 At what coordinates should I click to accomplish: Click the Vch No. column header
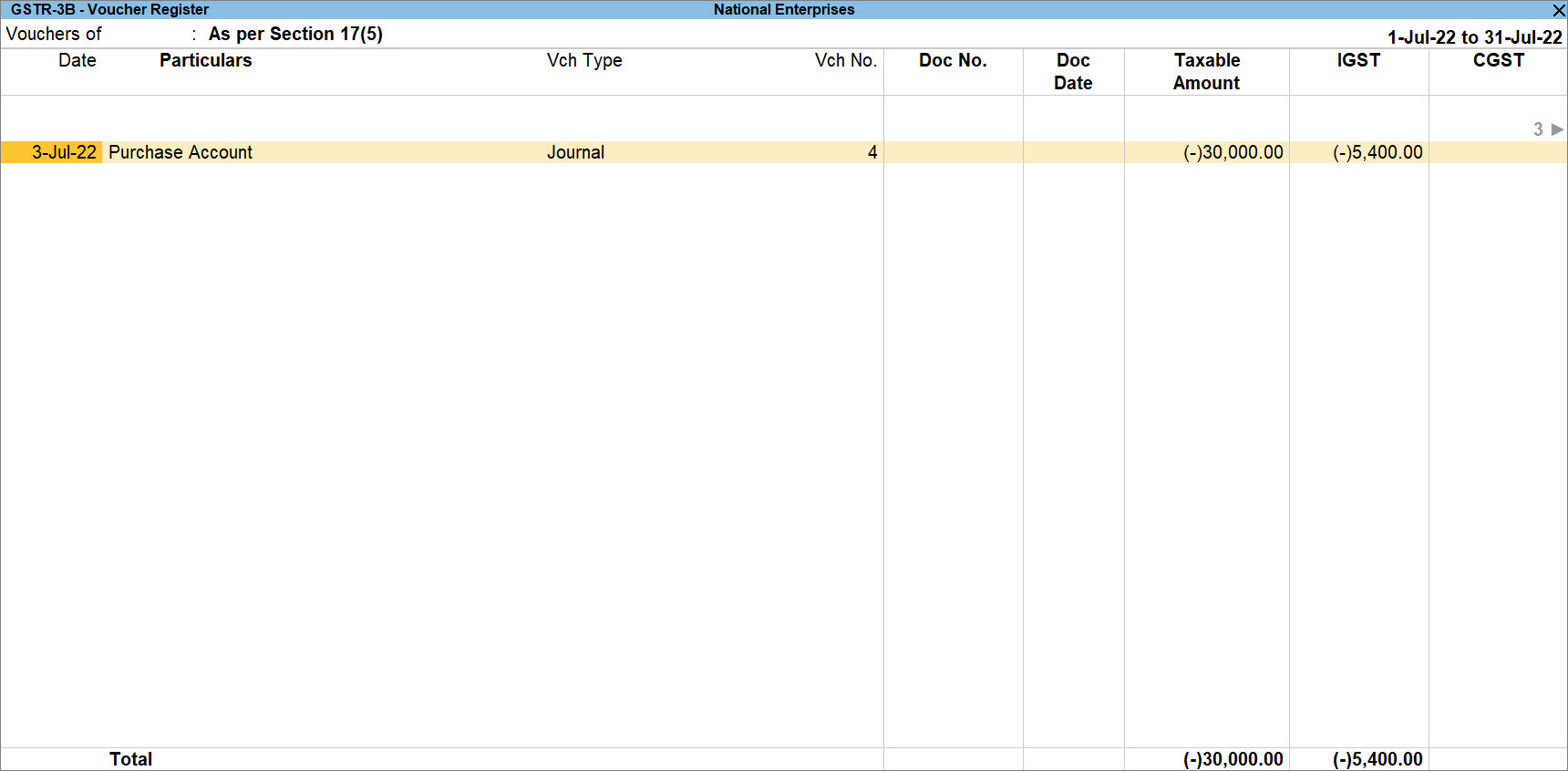tap(846, 60)
